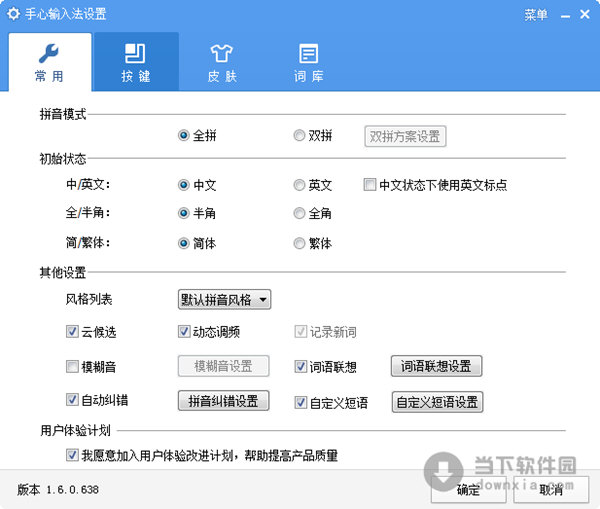Click the 模糊音设置 button
Image resolution: width=600 pixels, height=509 pixels.
223,366
